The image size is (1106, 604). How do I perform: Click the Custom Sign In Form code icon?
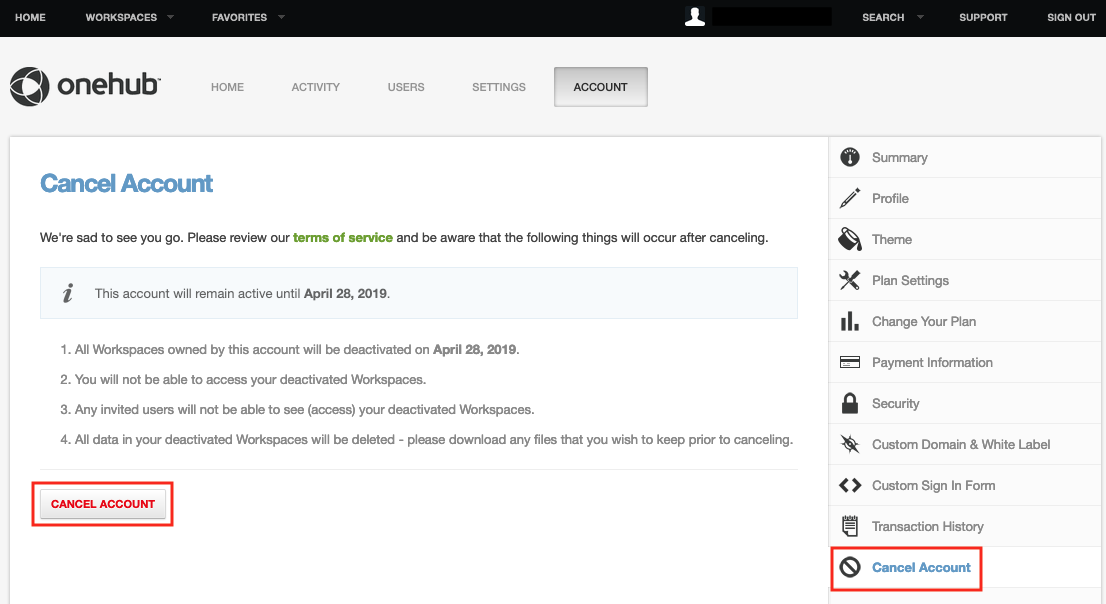pyautogui.click(x=850, y=485)
